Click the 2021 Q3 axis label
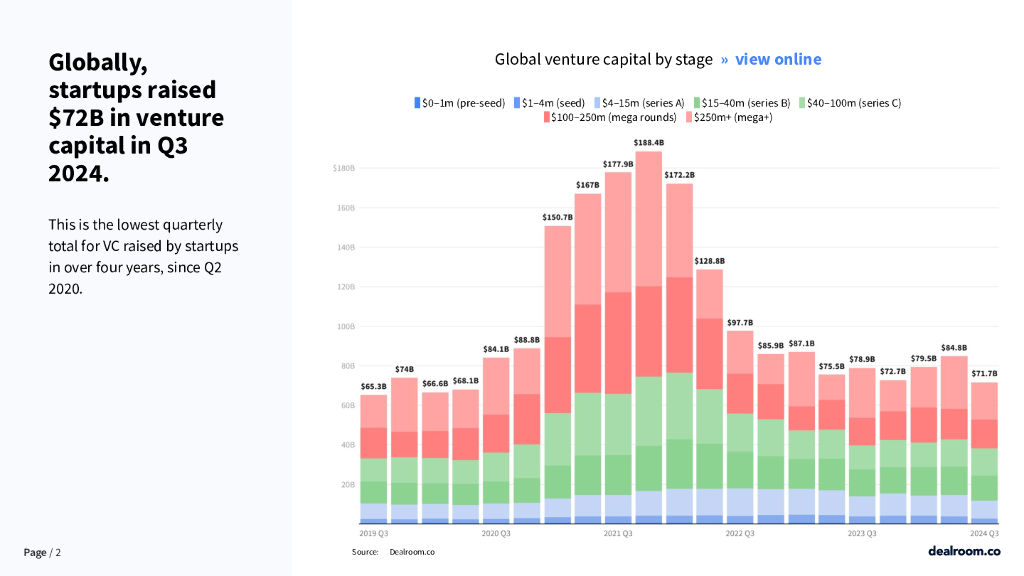Image resolution: width=1024 pixels, height=576 pixels. click(617, 534)
